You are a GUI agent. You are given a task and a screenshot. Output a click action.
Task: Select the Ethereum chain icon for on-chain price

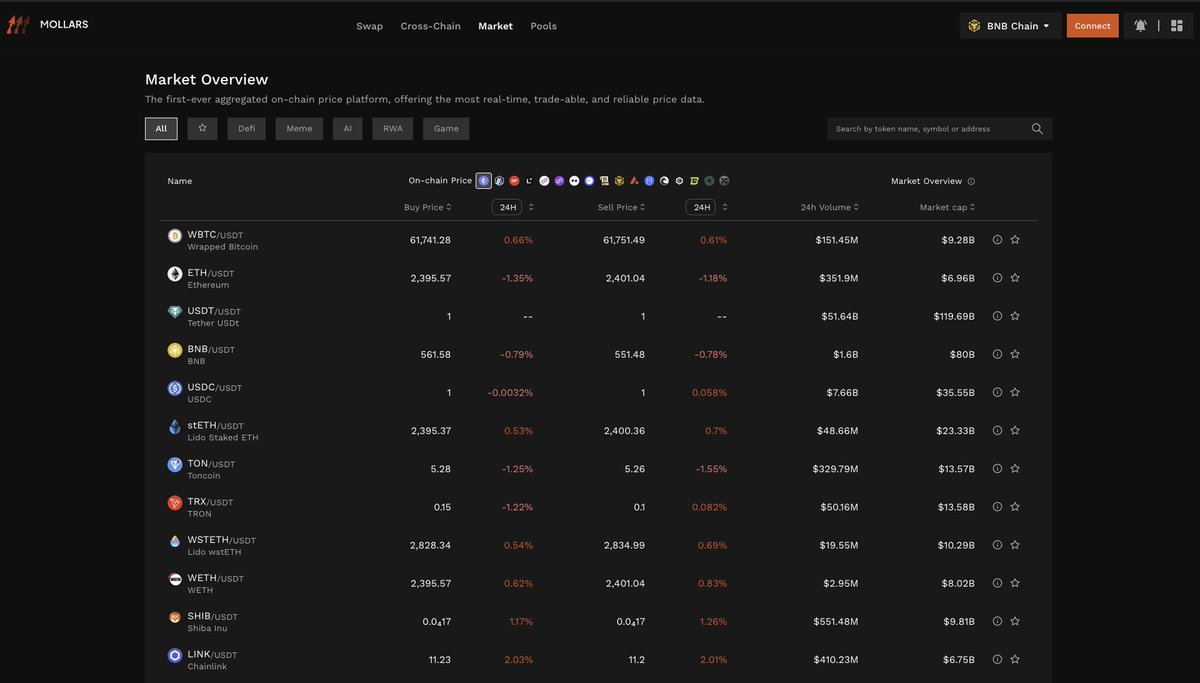(484, 181)
